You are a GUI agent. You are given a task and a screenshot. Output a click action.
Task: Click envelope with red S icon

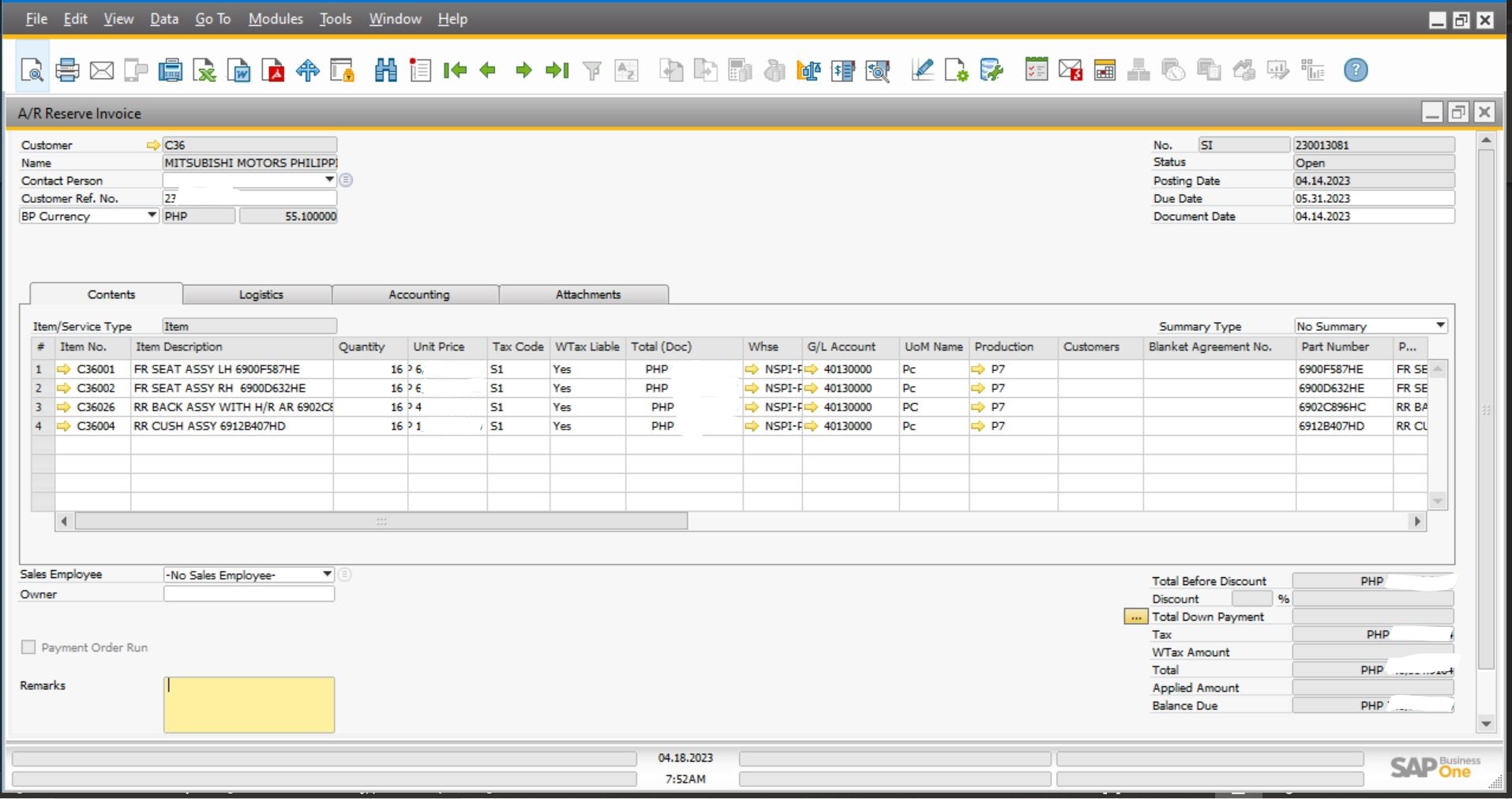click(x=1071, y=71)
